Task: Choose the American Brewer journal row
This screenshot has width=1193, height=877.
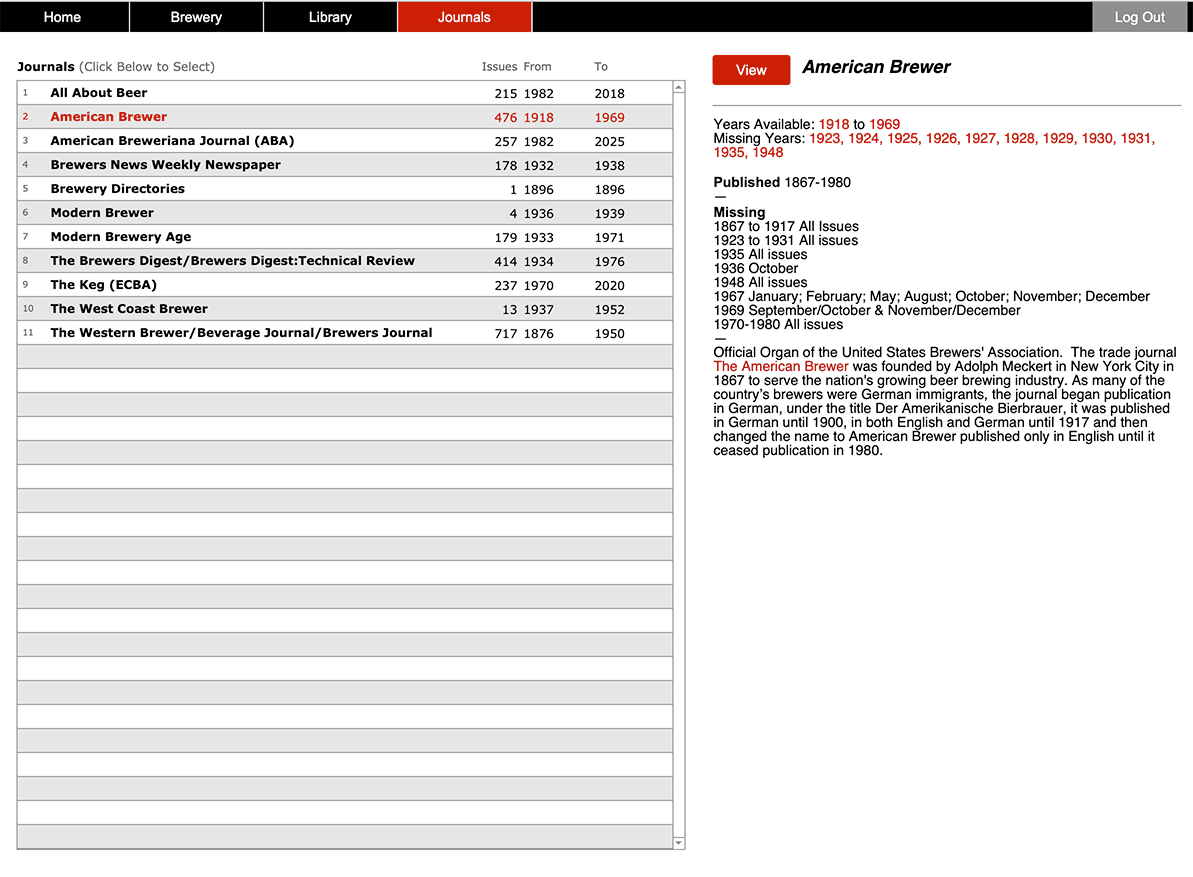Action: [108, 116]
